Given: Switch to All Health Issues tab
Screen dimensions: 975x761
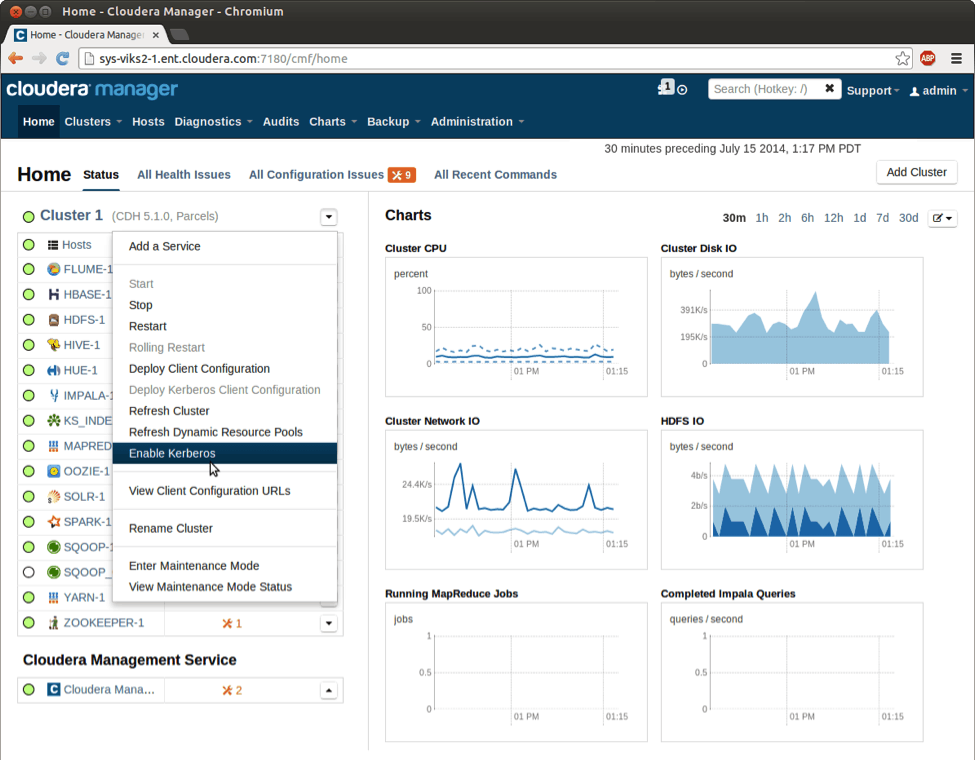Looking at the screenshot, I should tap(184, 175).
